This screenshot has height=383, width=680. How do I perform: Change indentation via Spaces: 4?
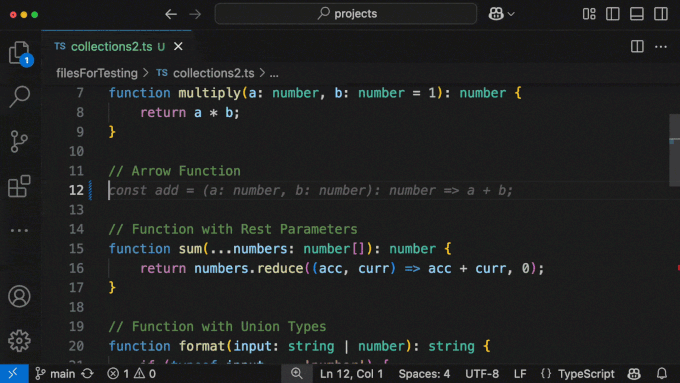pyautogui.click(x=424, y=373)
